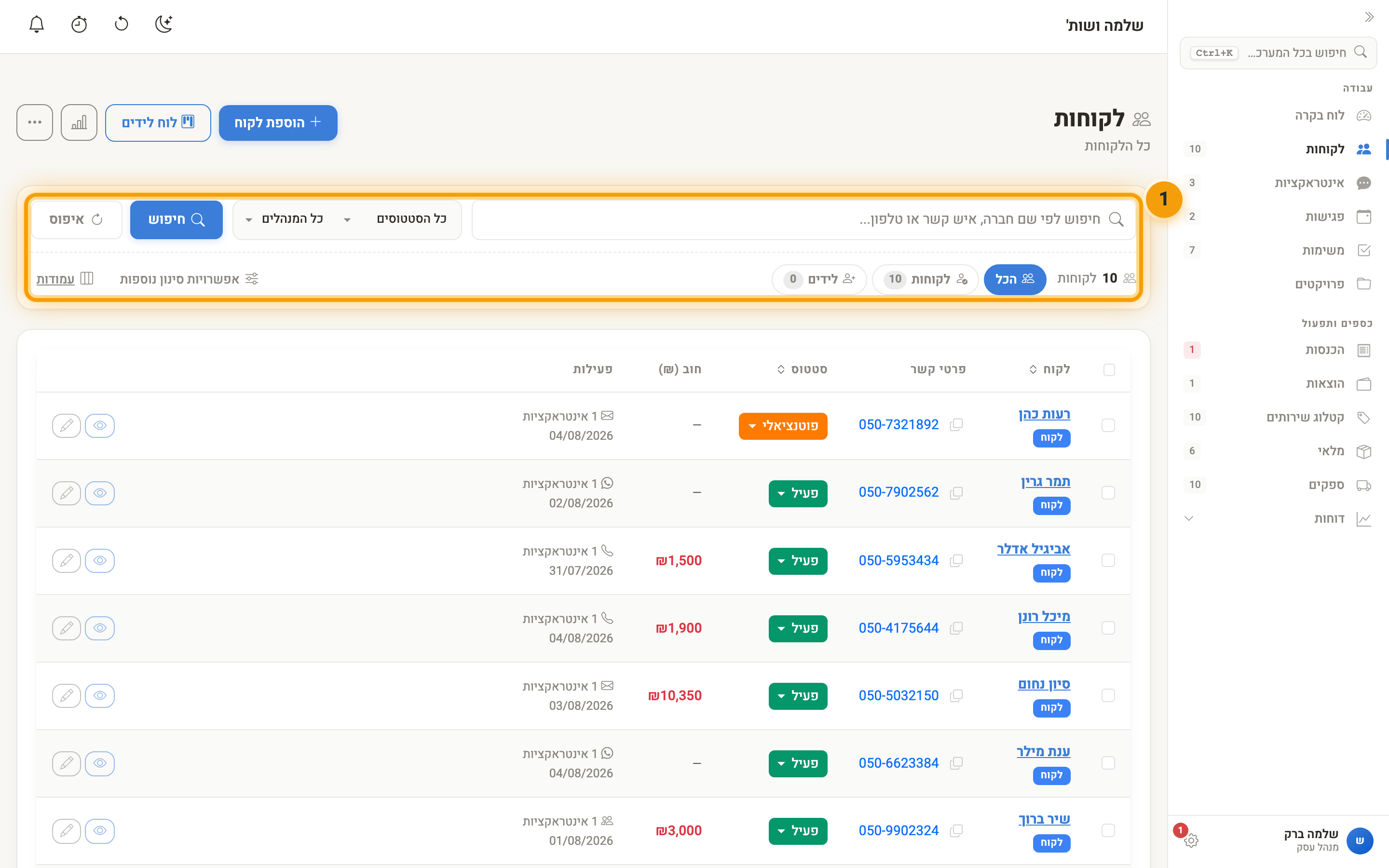The width and height of the screenshot is (1389, 868).
Task: Copy phone number 050-7321892 icon
Action: pos(956,425)
